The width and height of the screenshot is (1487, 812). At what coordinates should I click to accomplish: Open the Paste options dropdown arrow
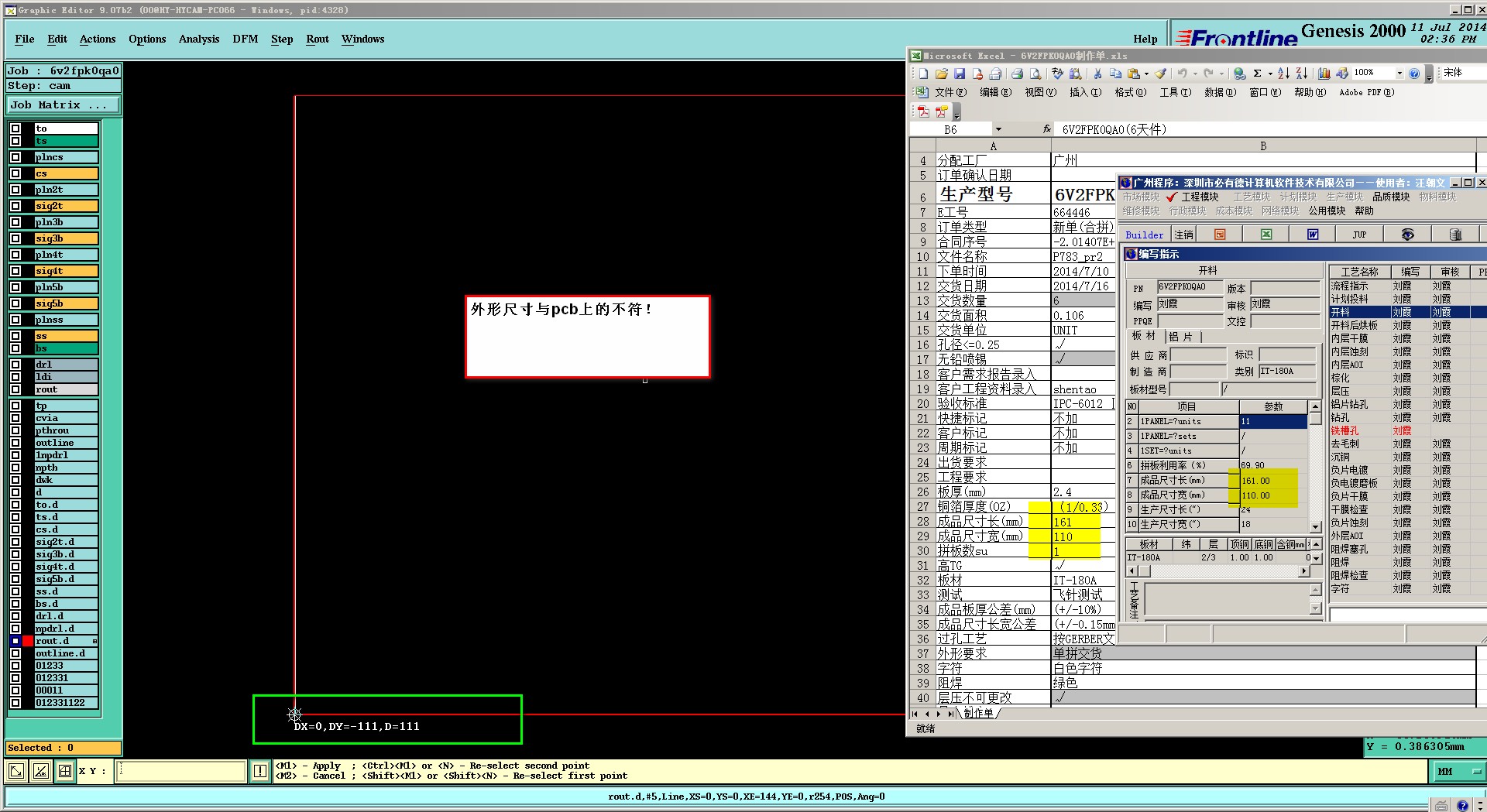1146,74
